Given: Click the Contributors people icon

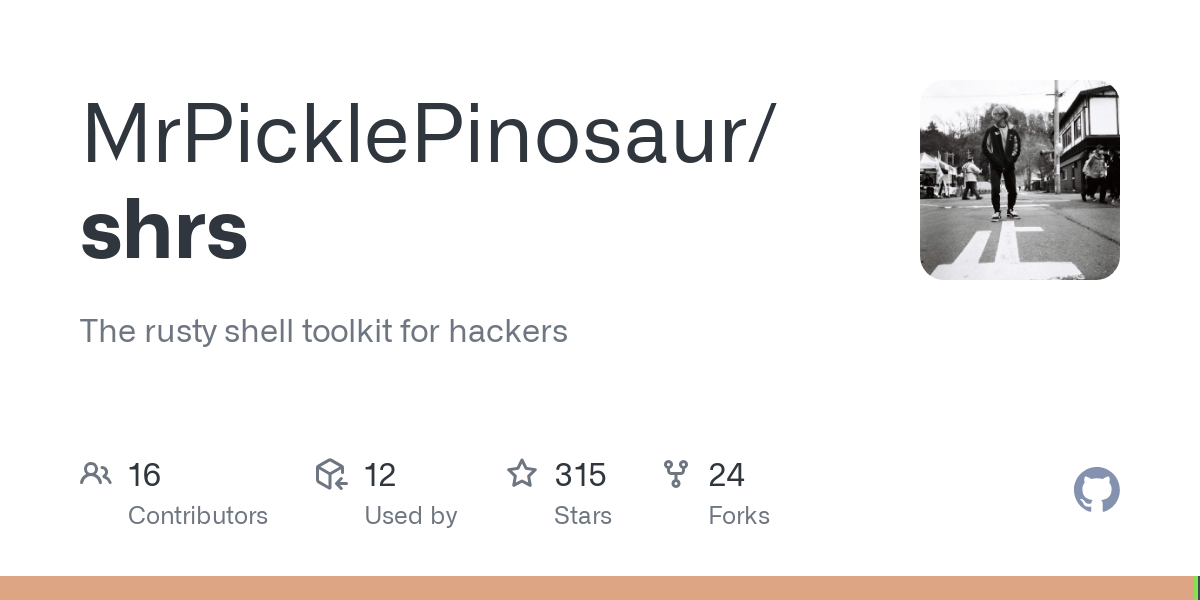Looking at the screenshot, I should coord(96,474).
